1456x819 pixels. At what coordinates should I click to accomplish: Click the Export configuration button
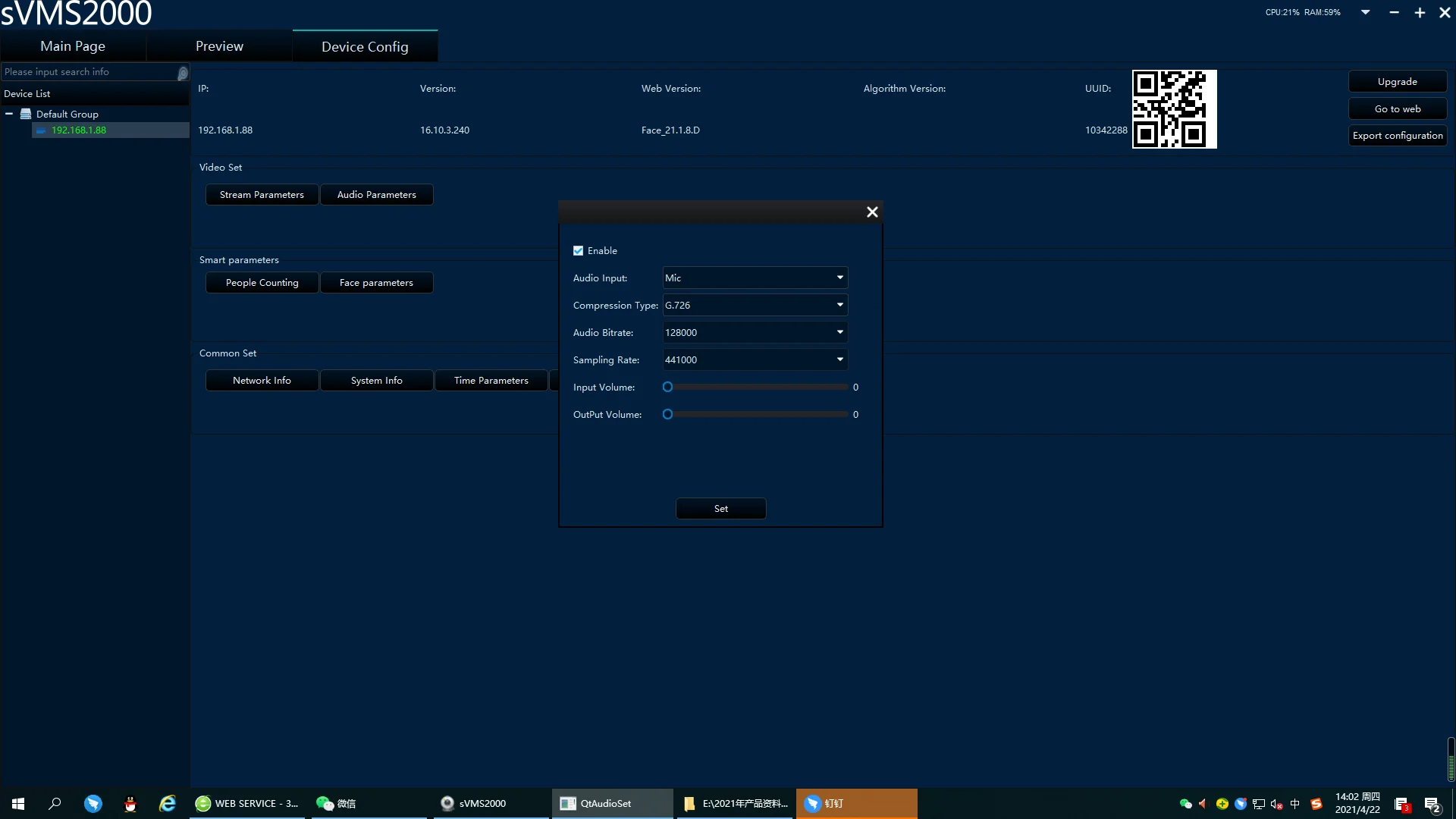[1397, 136]
